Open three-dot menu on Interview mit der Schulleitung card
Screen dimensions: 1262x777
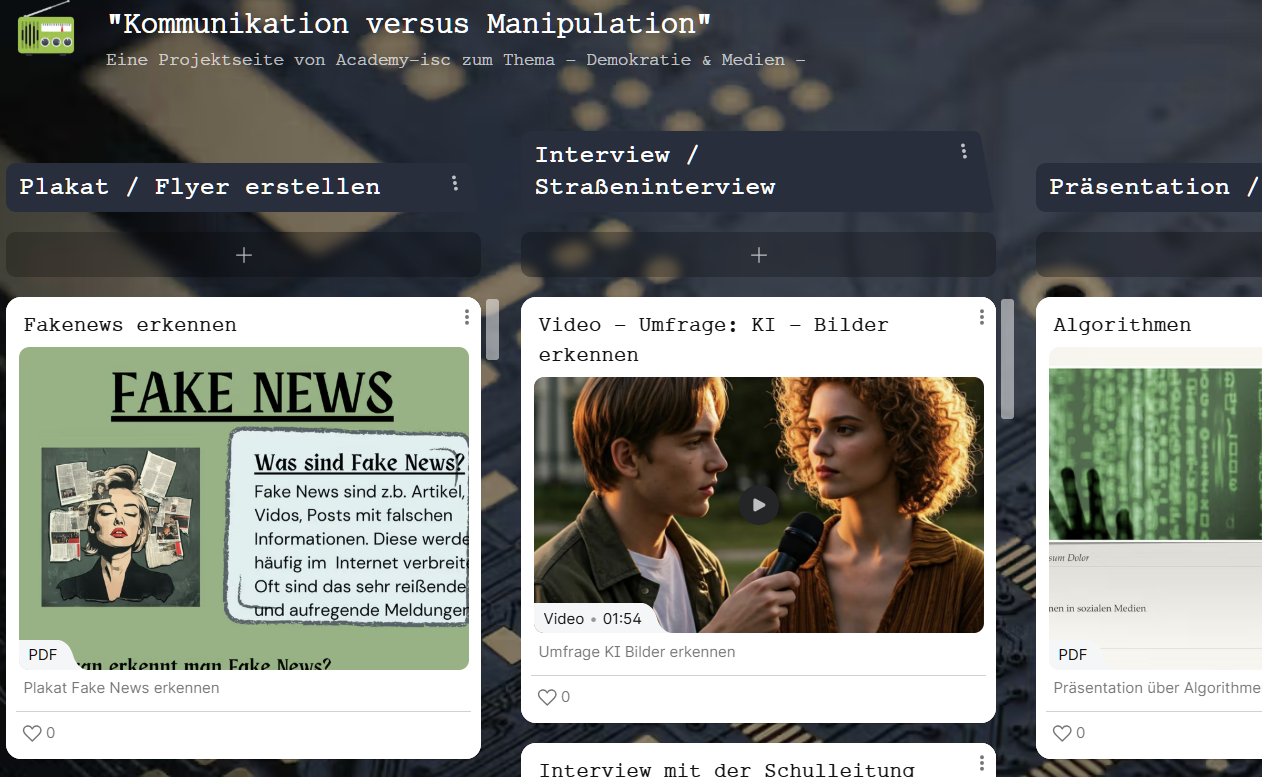click(x=981, y=764)
